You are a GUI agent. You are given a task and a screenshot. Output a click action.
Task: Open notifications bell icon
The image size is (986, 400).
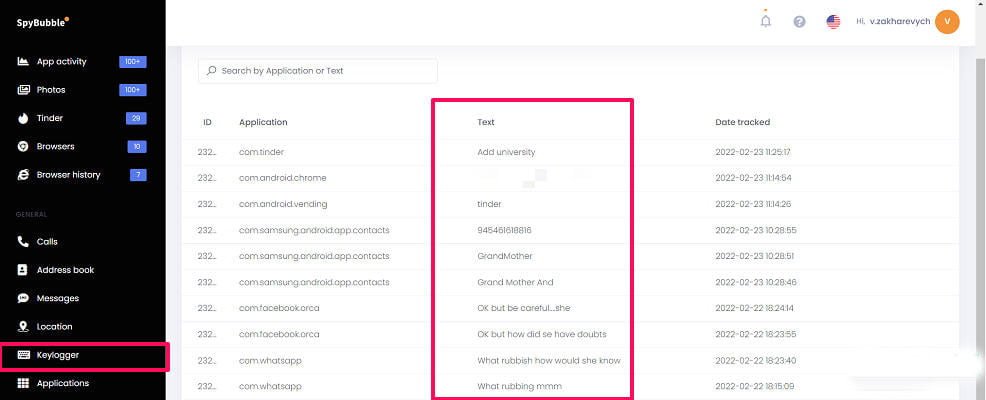click(x=765, y=21)
